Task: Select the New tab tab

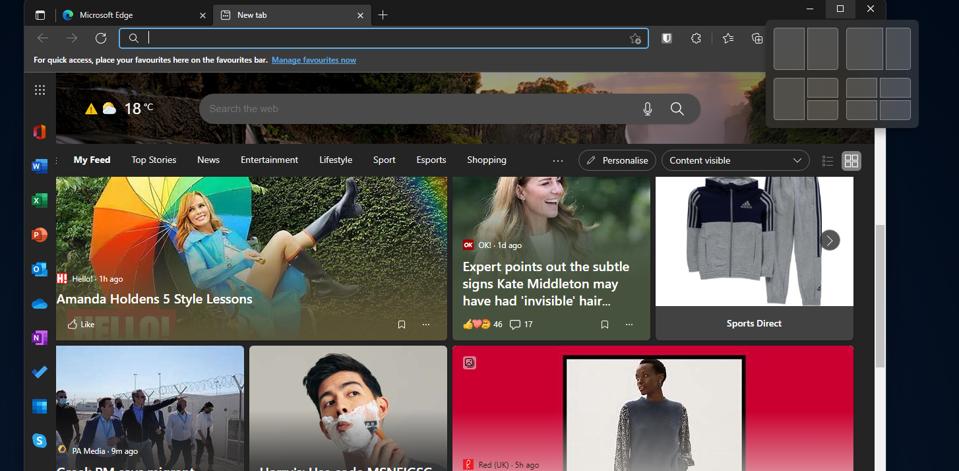Action: pyautogui.click(x=292, y=15)
